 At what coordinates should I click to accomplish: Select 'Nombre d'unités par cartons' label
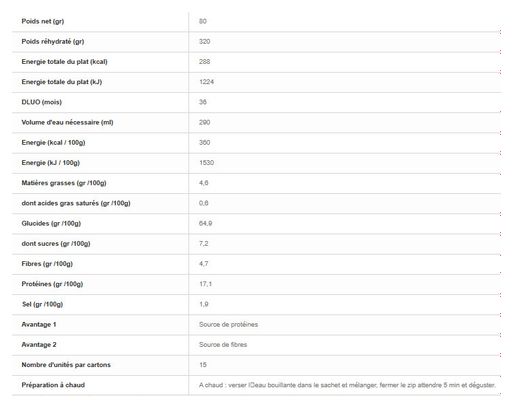[x=66, y=365]
